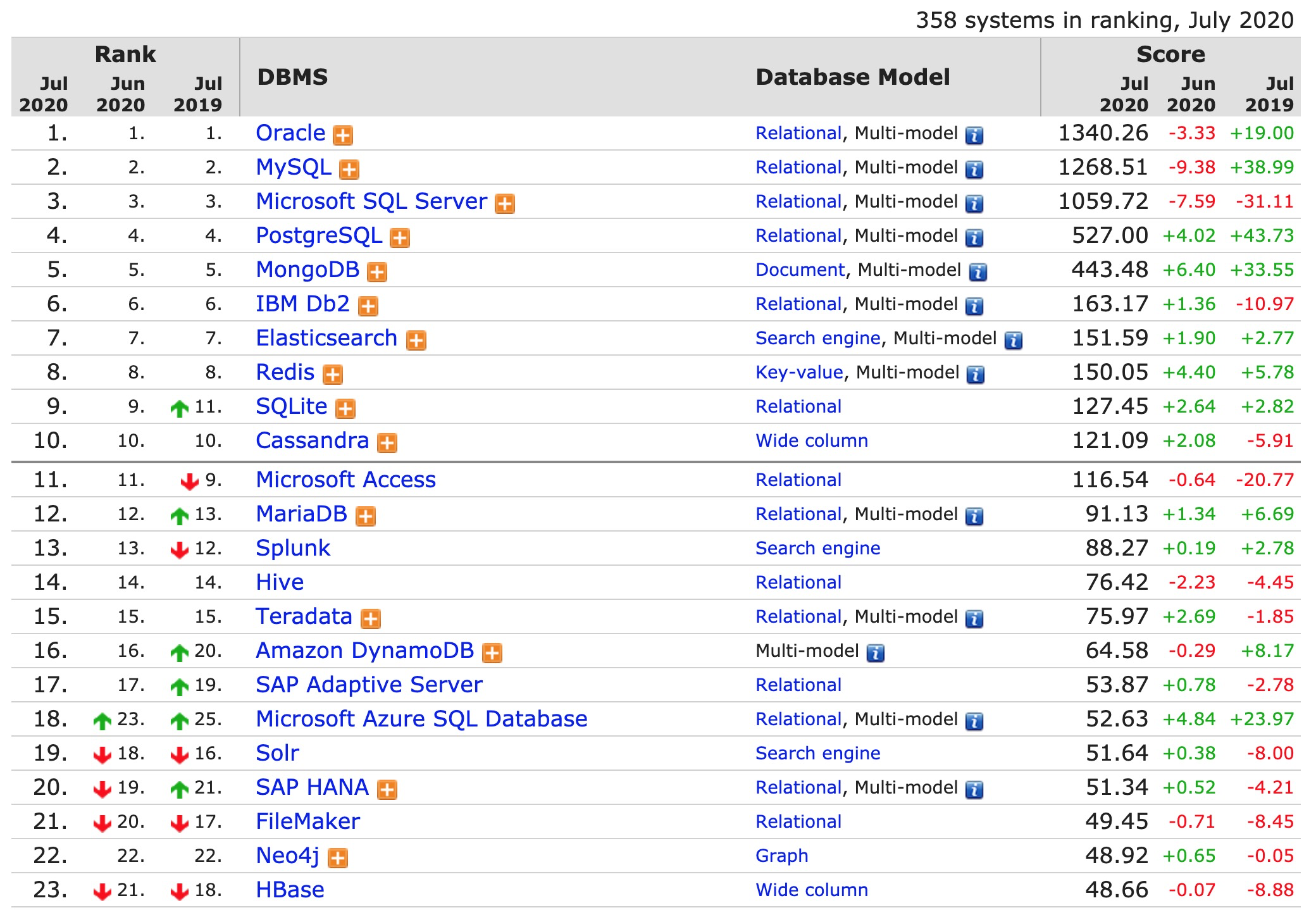Open the Redis link
Screen dimensions: 1316x910
click(285, 372)
